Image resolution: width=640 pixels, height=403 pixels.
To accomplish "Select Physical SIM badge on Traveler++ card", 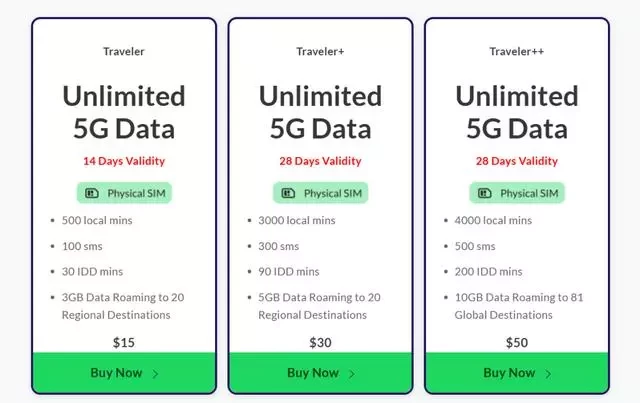I will tap(517, 193).
